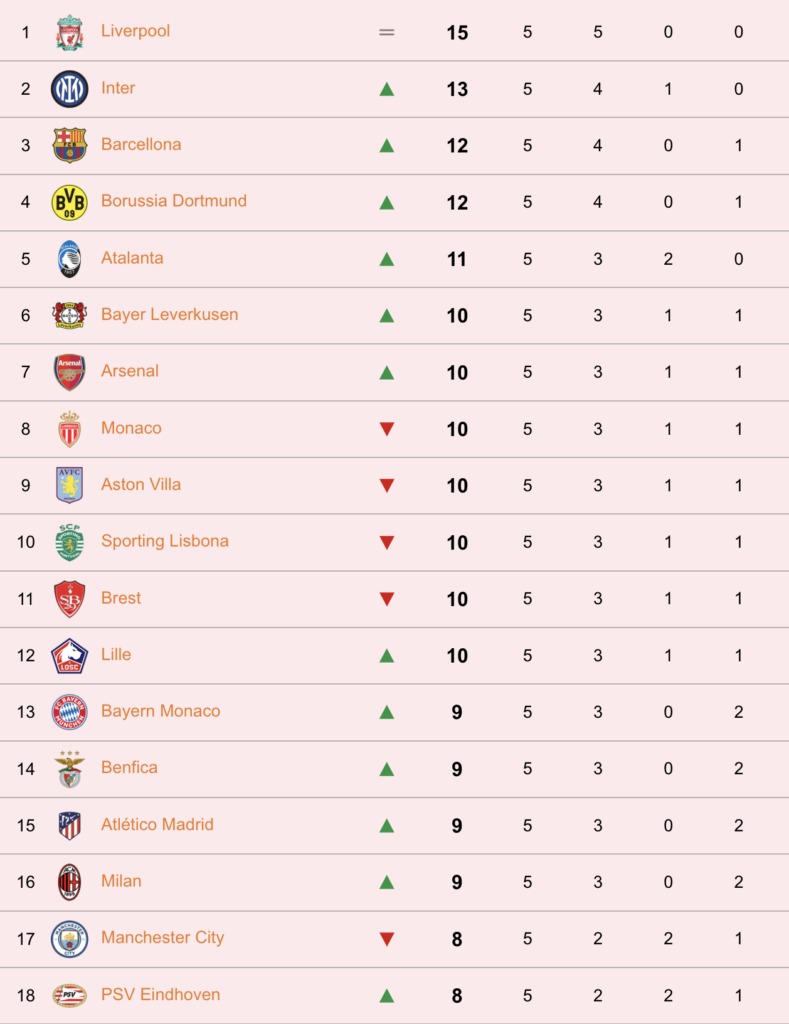
Task: Click the Inter club logo
Action: tap(69, 89)
